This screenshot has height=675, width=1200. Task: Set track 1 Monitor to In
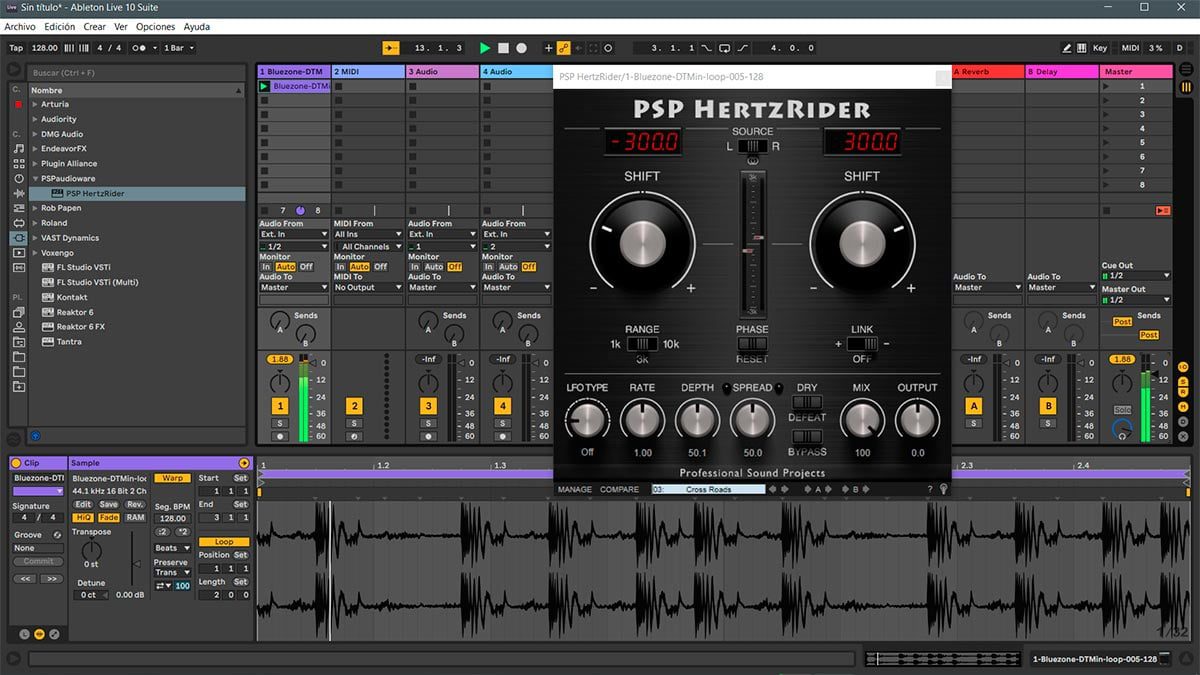[x=266, y=267]
